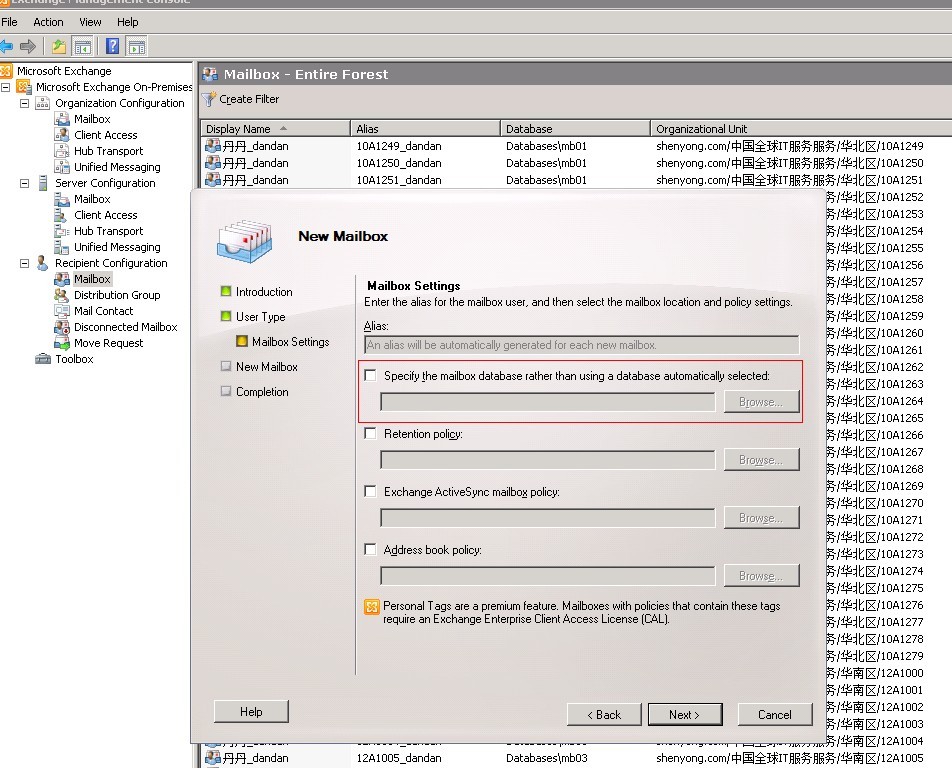
Task: Click the Forward navigation arrow in toolbar
Action: pos(28,46)
